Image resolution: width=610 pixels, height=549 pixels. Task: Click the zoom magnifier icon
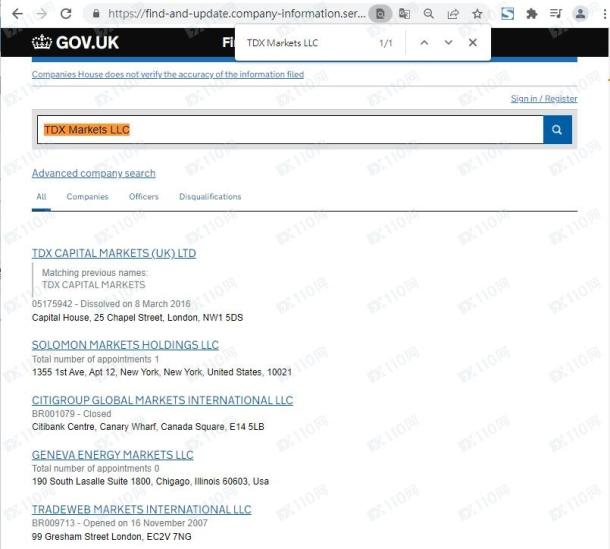(x=428, y=14)
